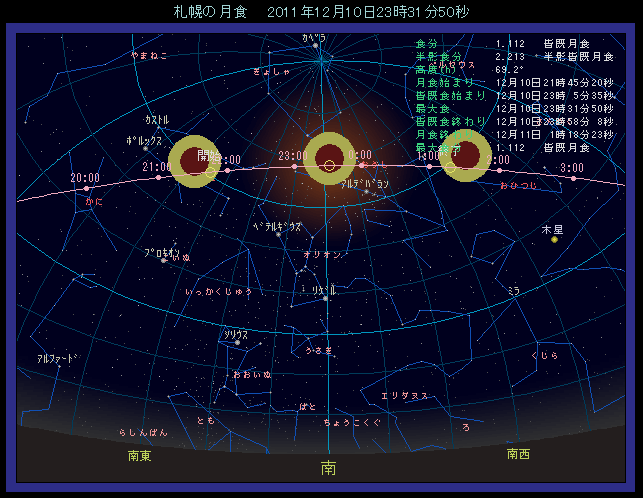Screen dimensions: 643x498
Task: Select the やまねこ constellation label
Action: pyautogui.click(x=149, y=56)
